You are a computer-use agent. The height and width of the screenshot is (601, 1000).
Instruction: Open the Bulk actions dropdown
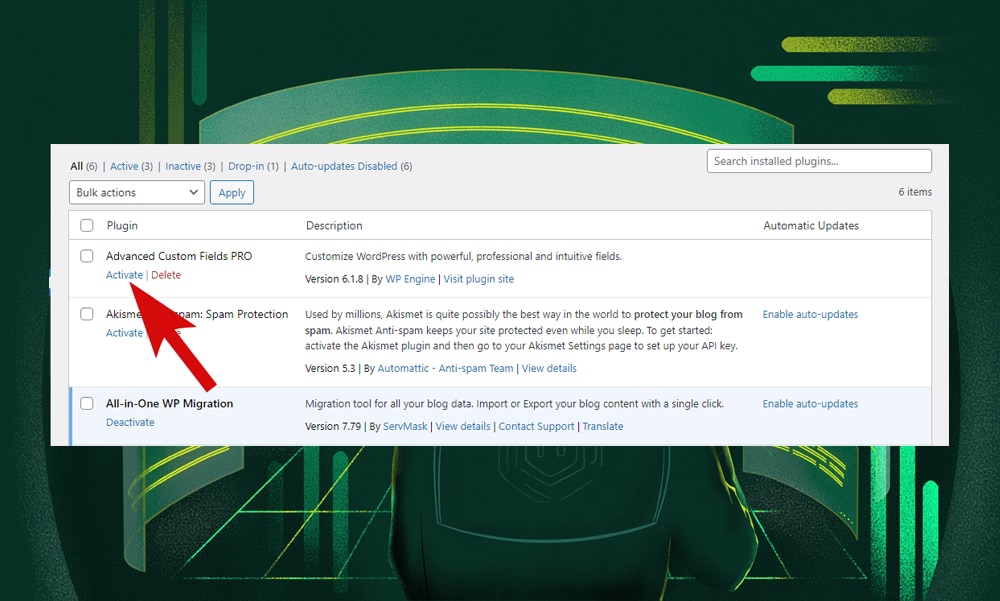(135, 192)
